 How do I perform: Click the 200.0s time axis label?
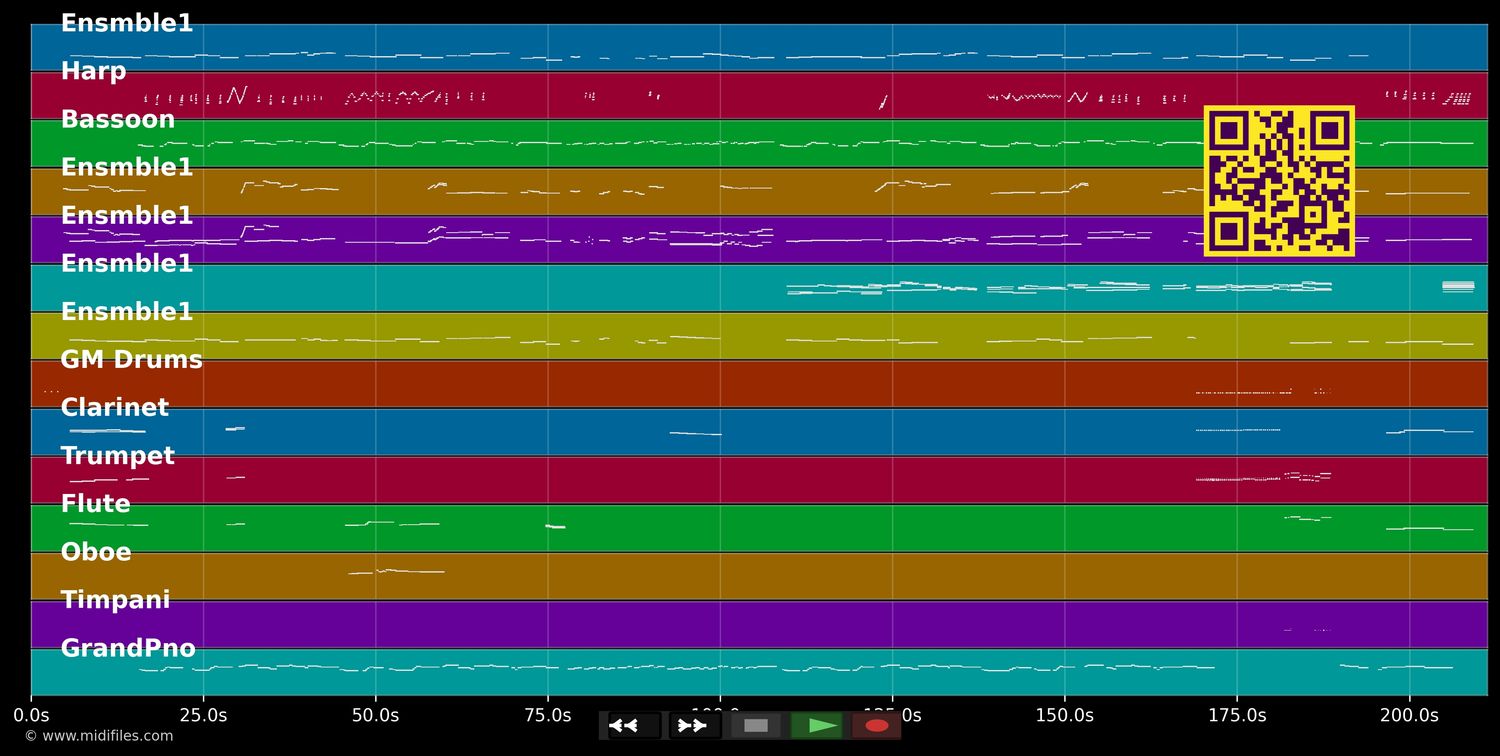tap(1409, 716)
